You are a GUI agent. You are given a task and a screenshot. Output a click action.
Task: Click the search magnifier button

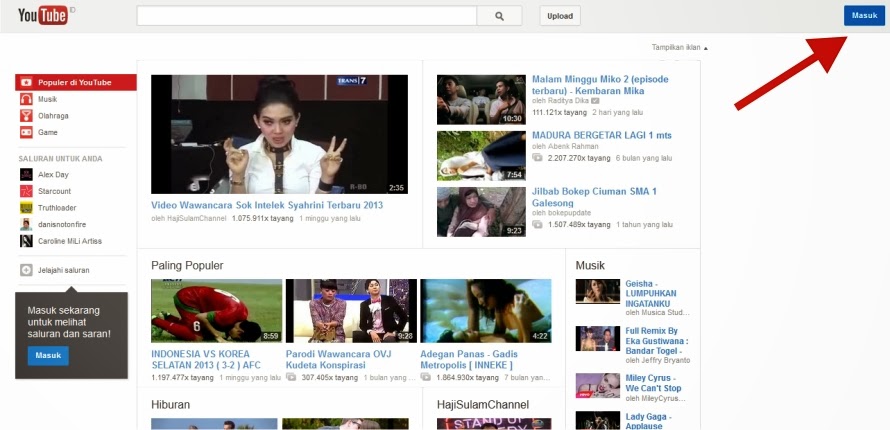[x=499, y=16]
